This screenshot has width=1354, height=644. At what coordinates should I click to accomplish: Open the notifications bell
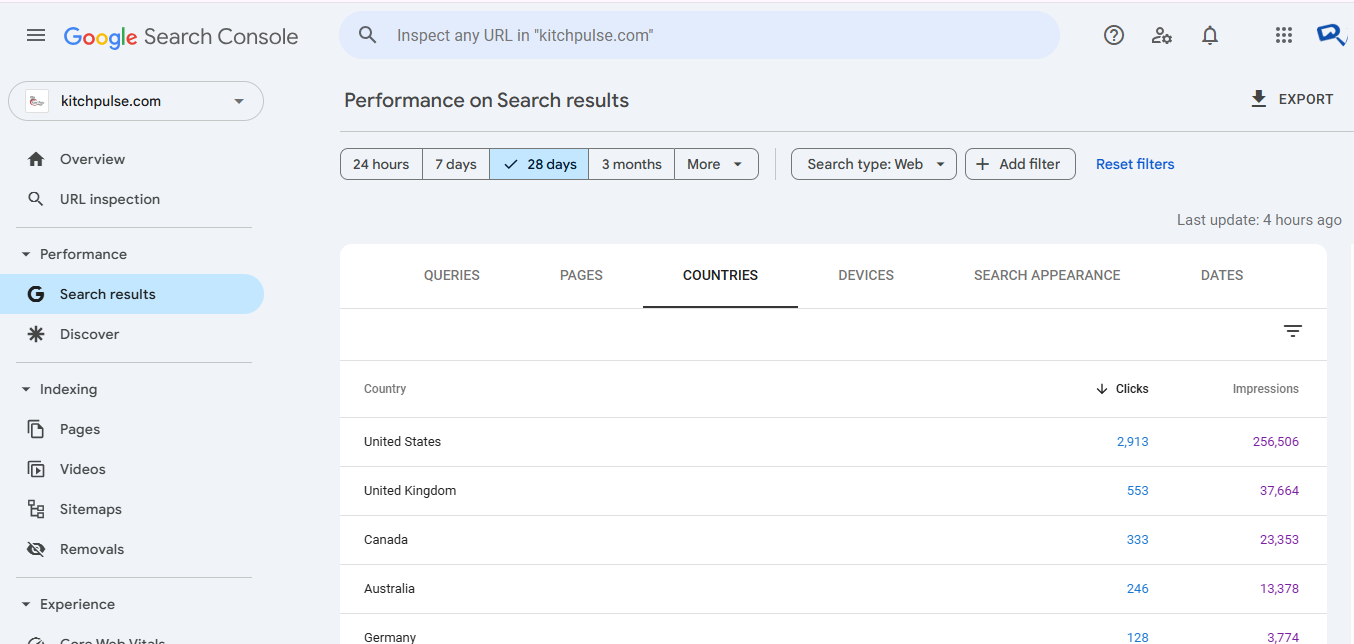coord(1210,36)
